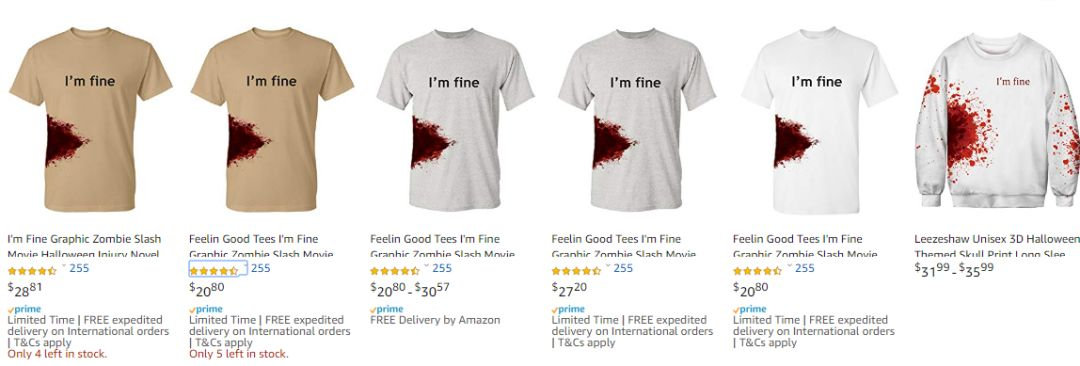The height and width of the screenshot is (366, 1080).
Task: Click the star rating under the white tee title
Action: click(x=757, y=271)
